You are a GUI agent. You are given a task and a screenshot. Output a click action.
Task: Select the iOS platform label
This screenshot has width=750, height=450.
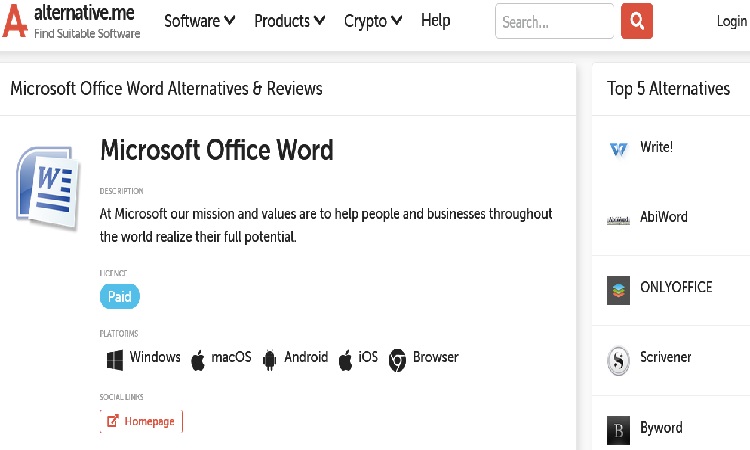coord(368,357)
